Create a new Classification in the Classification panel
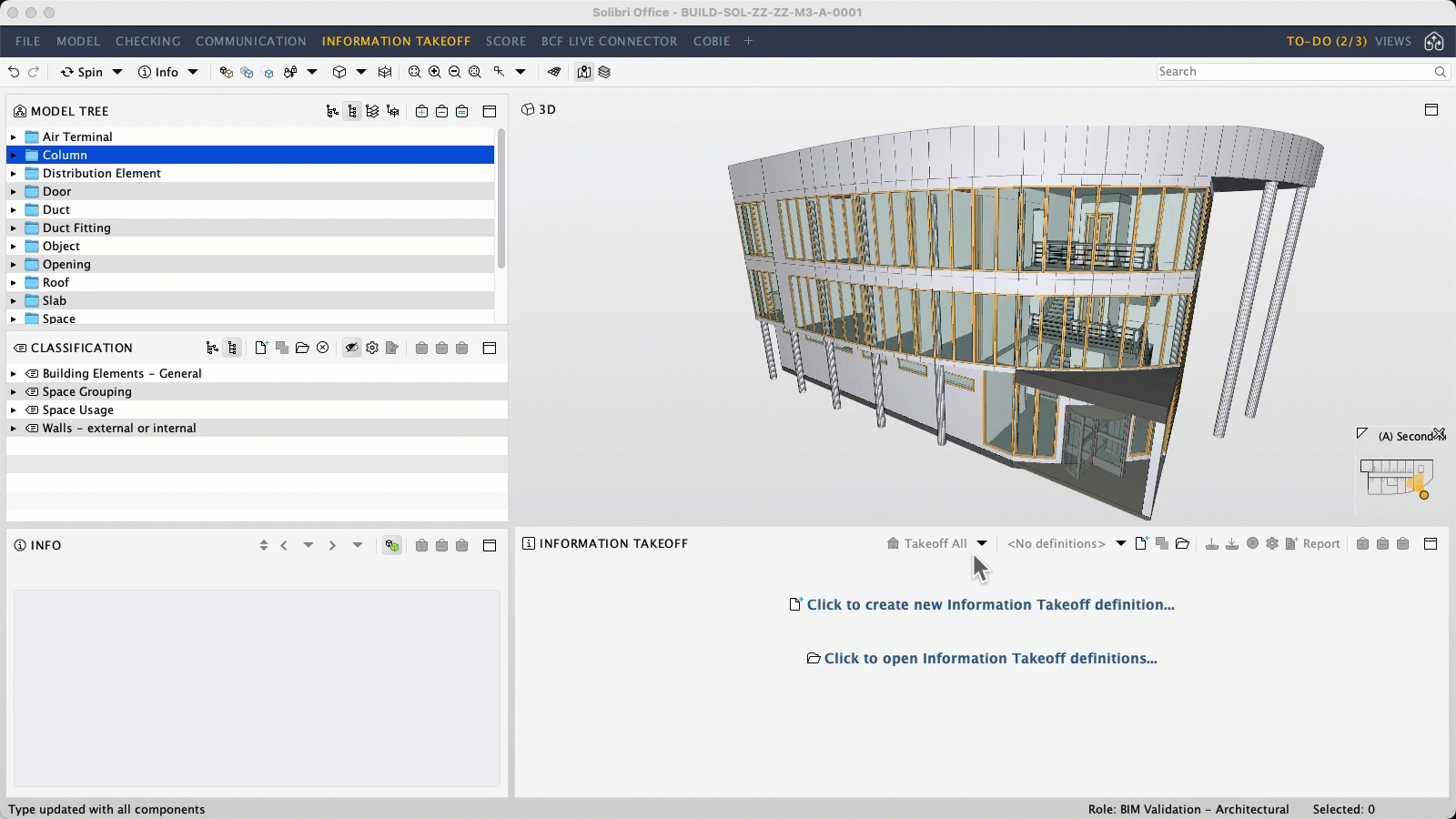The width and height of the screenshot is (1456, 819). (x=261, y=348)
